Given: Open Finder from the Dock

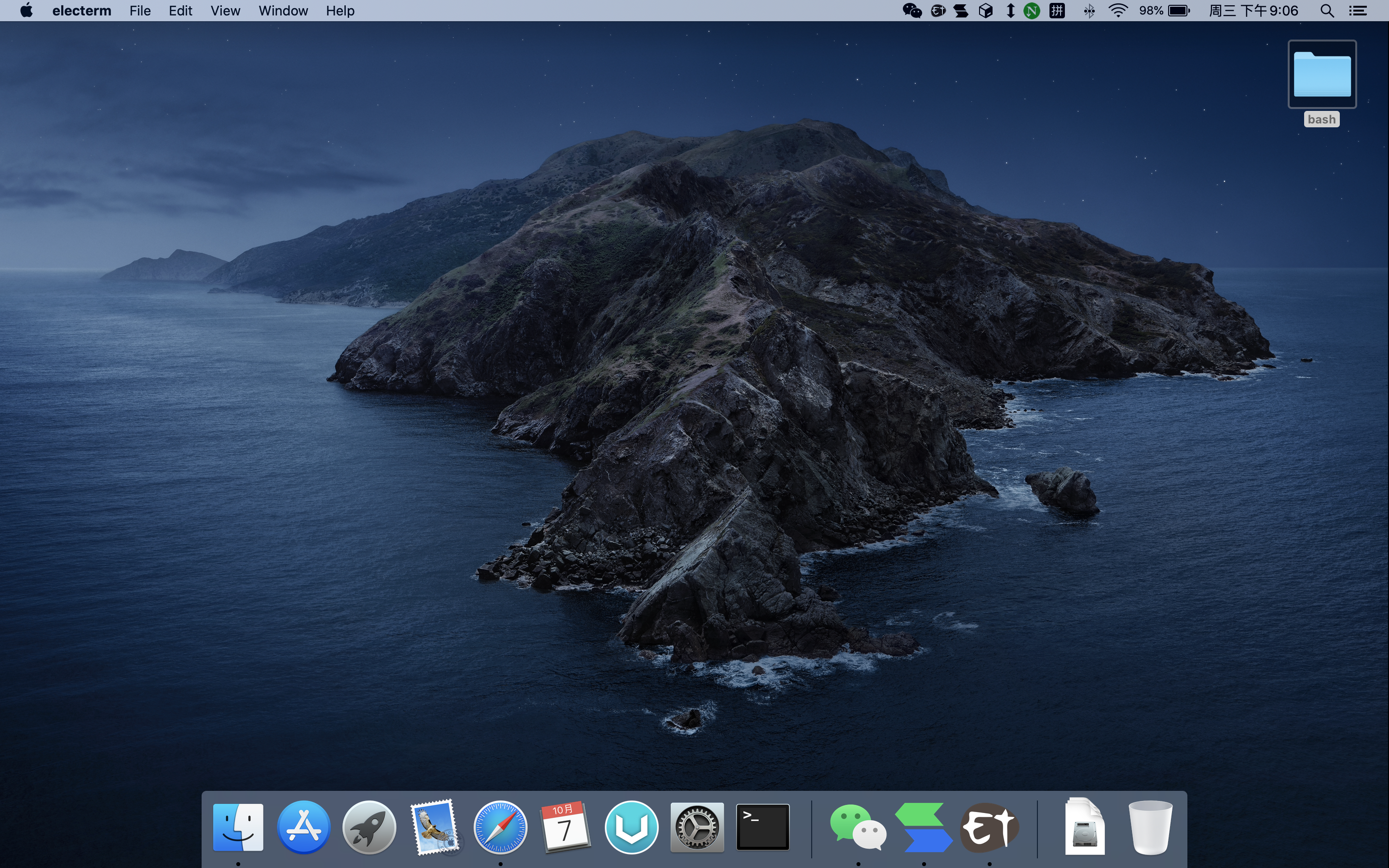Looking at the screenshot, I should (238, 827).
